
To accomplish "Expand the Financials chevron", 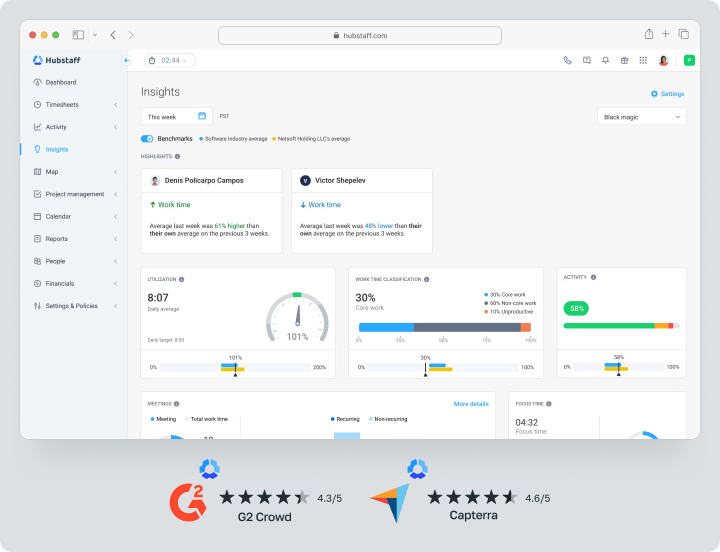I will (x=116, y=283).
